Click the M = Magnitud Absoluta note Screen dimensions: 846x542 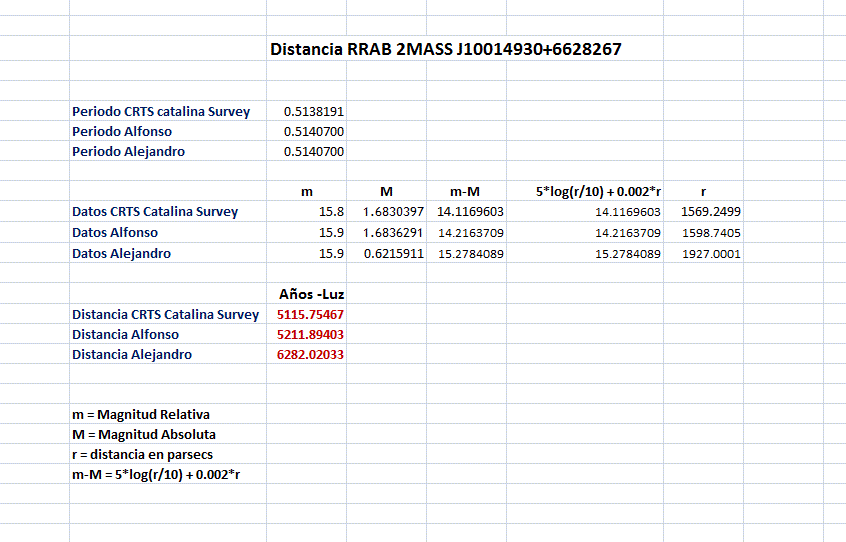[144, 434]
